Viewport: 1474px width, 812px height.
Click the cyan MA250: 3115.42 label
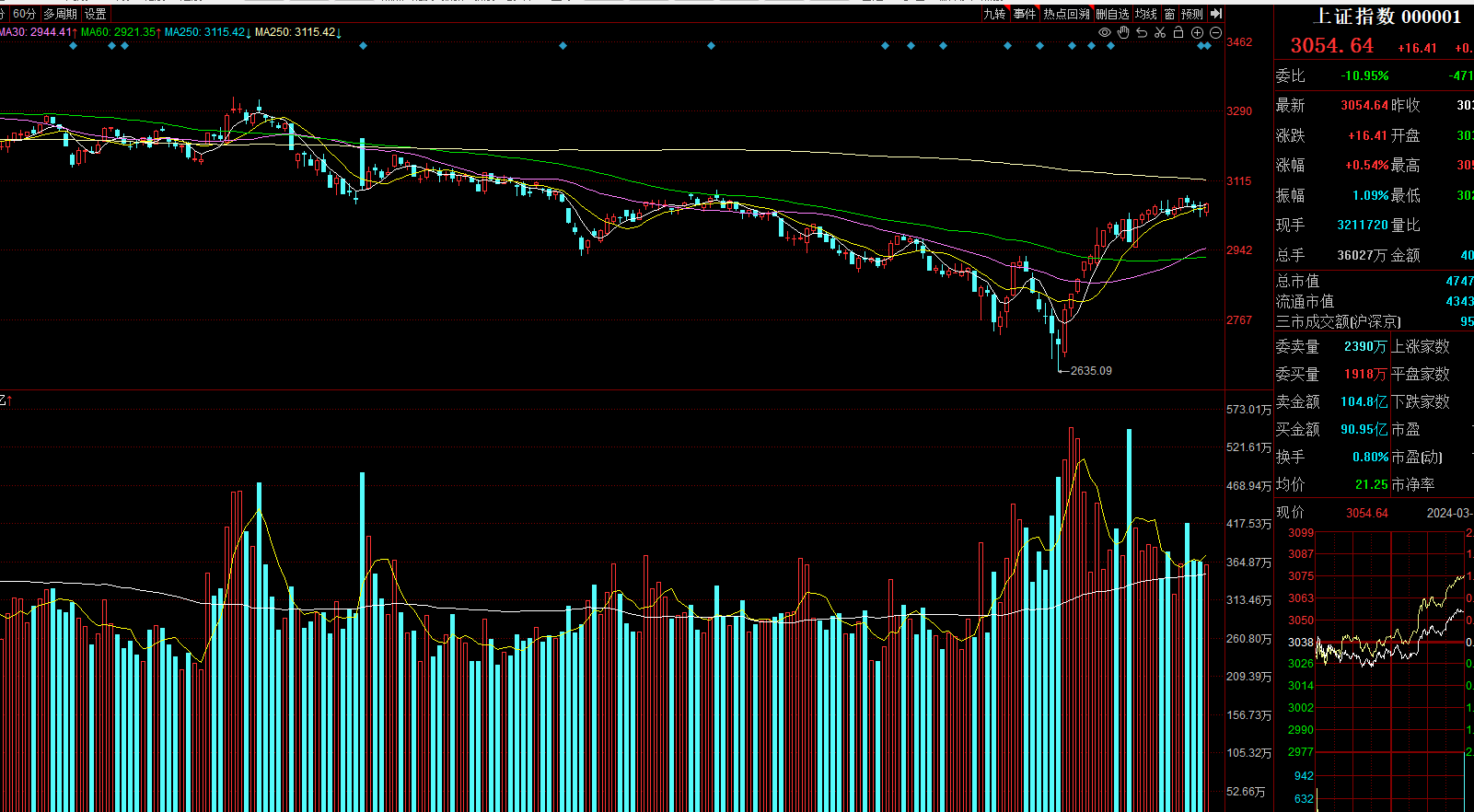coord(207,32)
